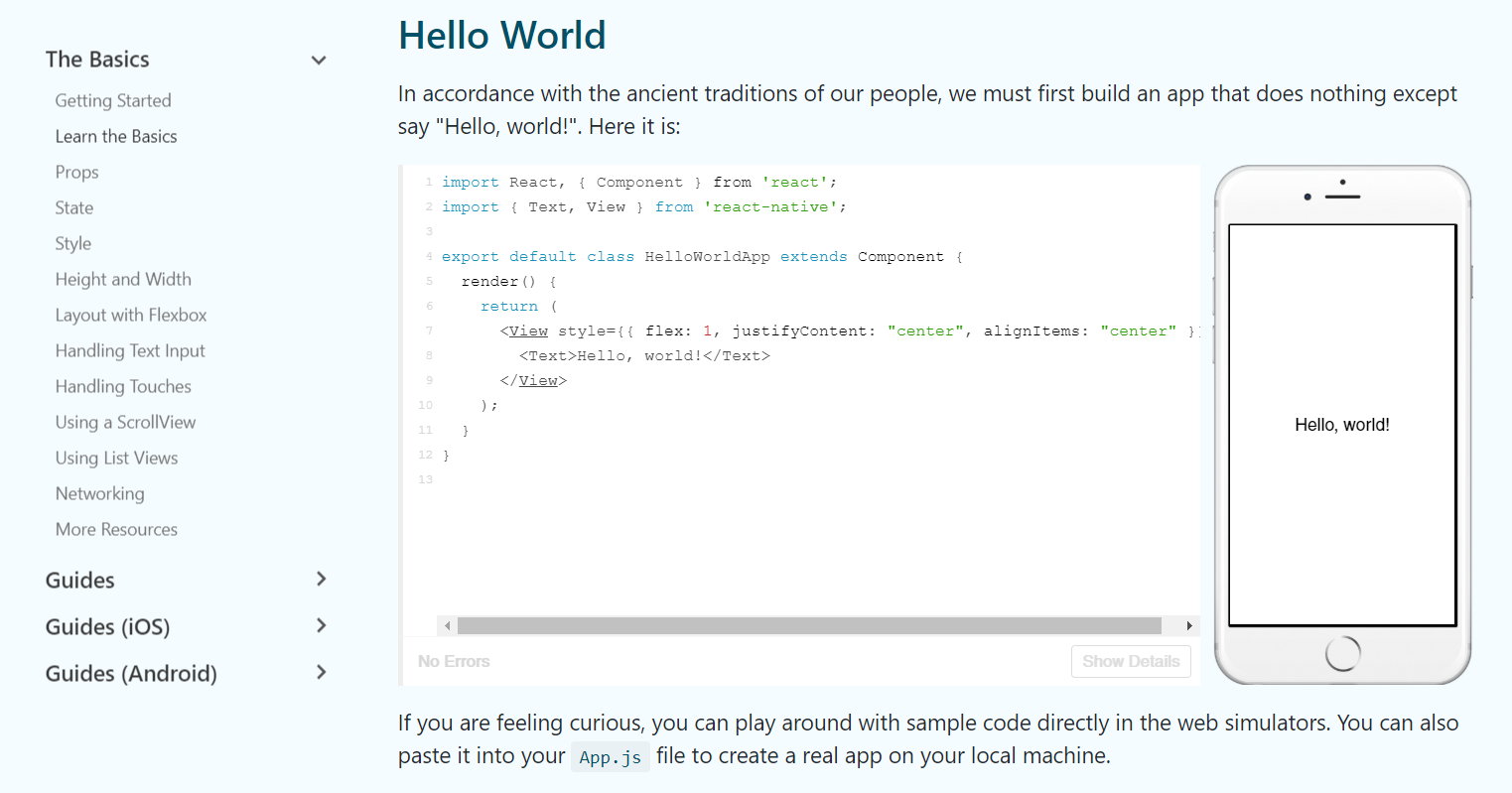The height and width of the screenshot is (793, 1512).
Task: Click the code editor's right scroll arrow
Action: point(1189,626)
